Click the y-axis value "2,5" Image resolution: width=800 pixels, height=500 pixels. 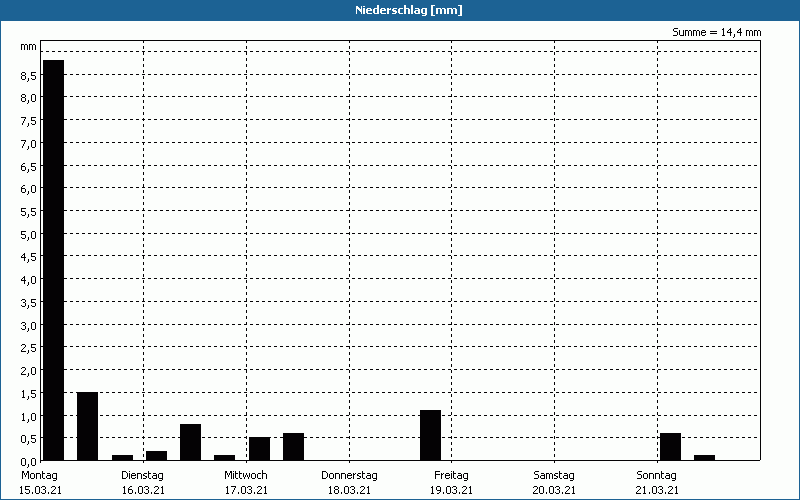pyautogui.click(x=29, y=348)
